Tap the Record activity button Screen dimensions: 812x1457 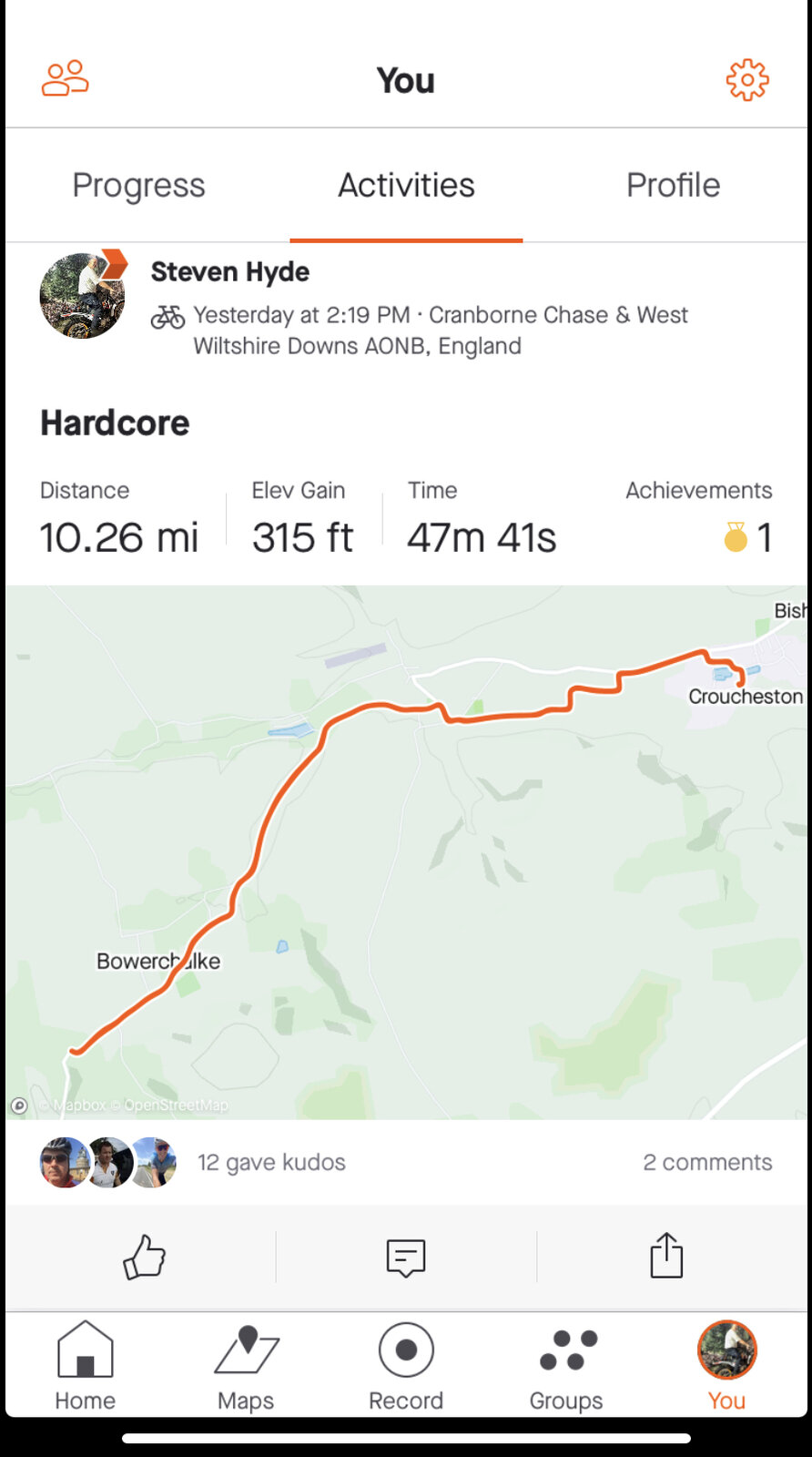tap(406, 1350)
